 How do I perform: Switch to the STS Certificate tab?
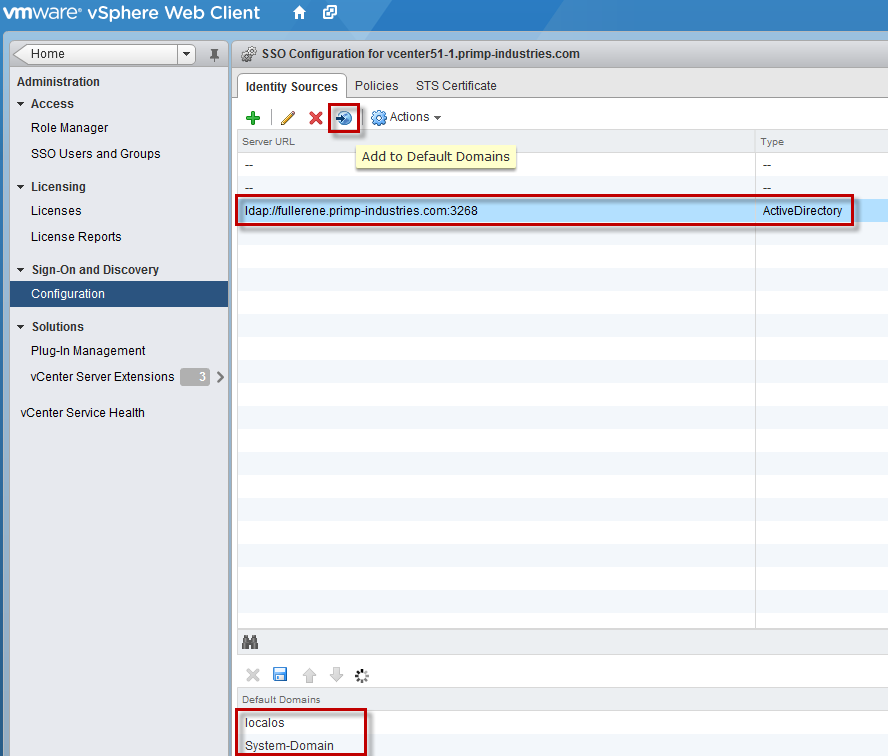click(456, 85)
